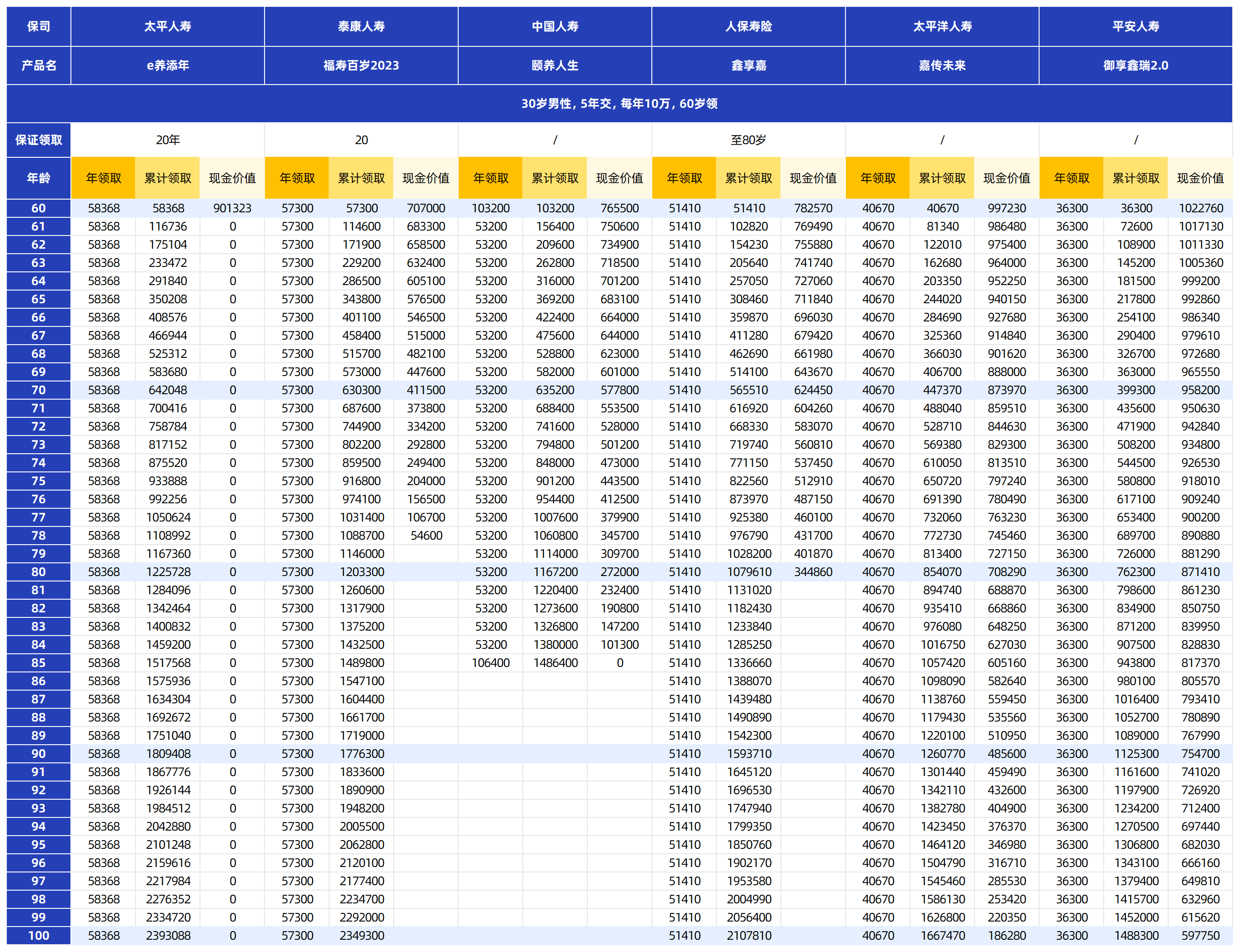This screenshot has width=1240, height=952.
Task: Click the 颐养人生 product cell
Action: pyautogui.click(x=555, y=65)
